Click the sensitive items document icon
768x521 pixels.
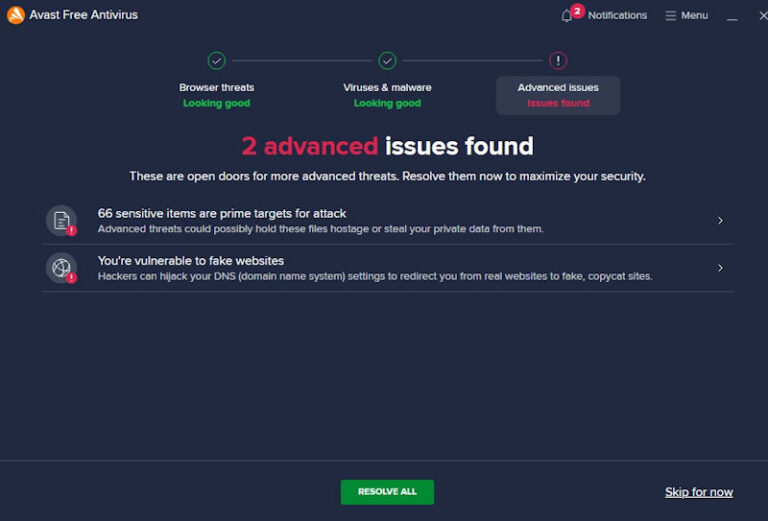point(61,220)
